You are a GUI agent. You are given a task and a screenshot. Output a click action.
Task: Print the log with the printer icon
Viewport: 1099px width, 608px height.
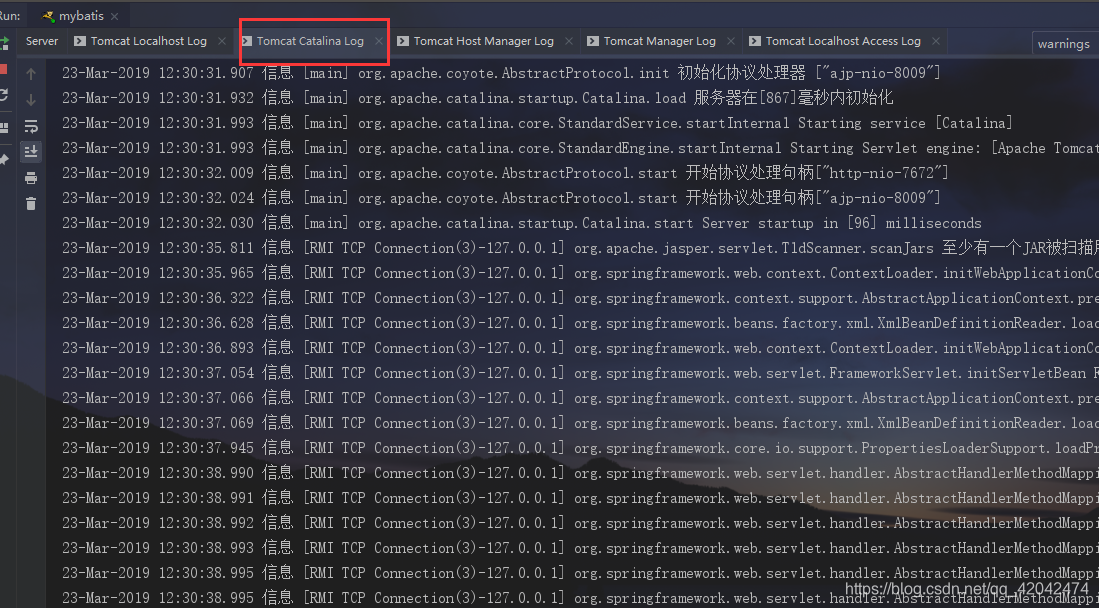(31, 178)
